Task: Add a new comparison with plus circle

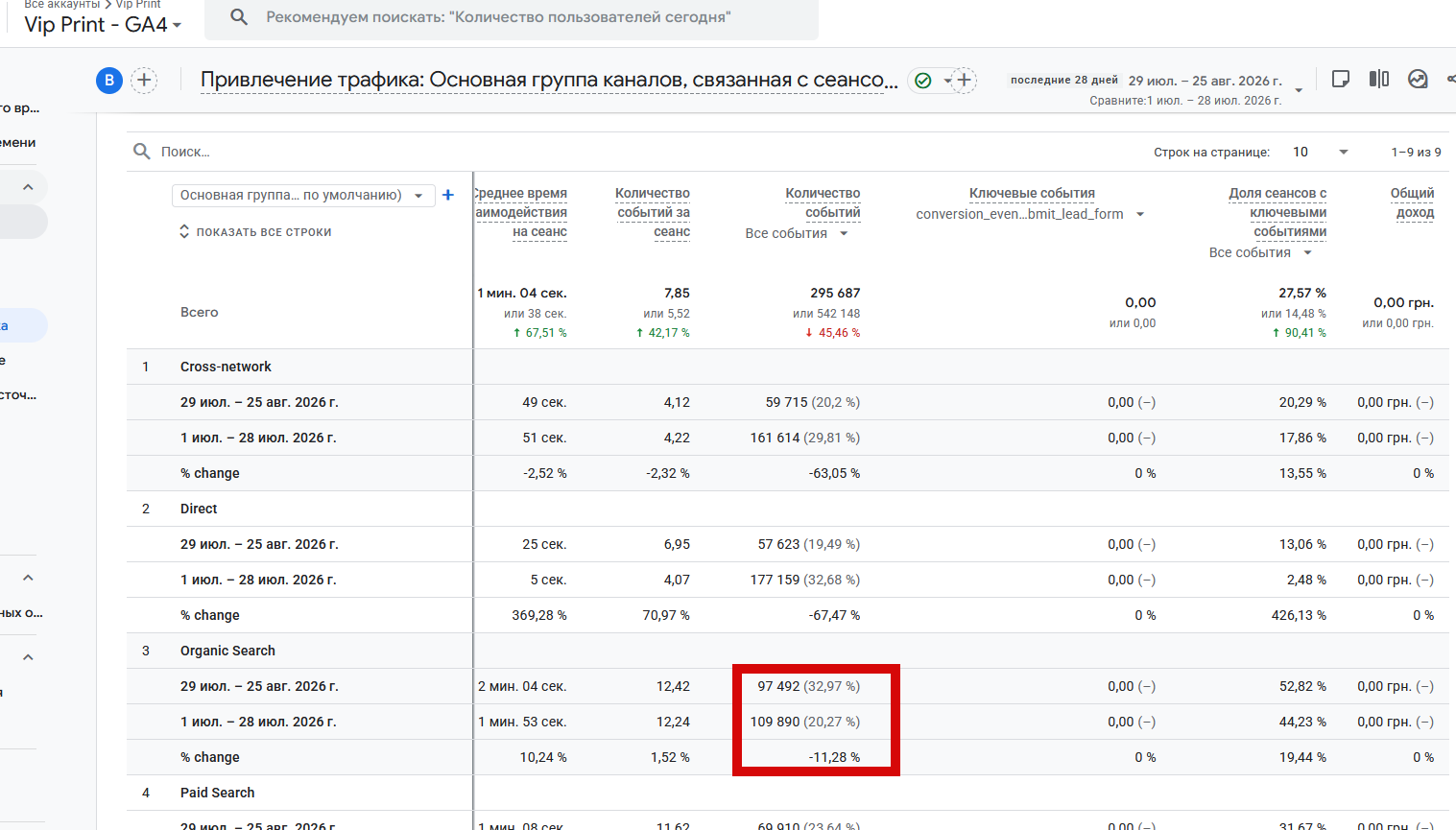Action: [144, 80]
